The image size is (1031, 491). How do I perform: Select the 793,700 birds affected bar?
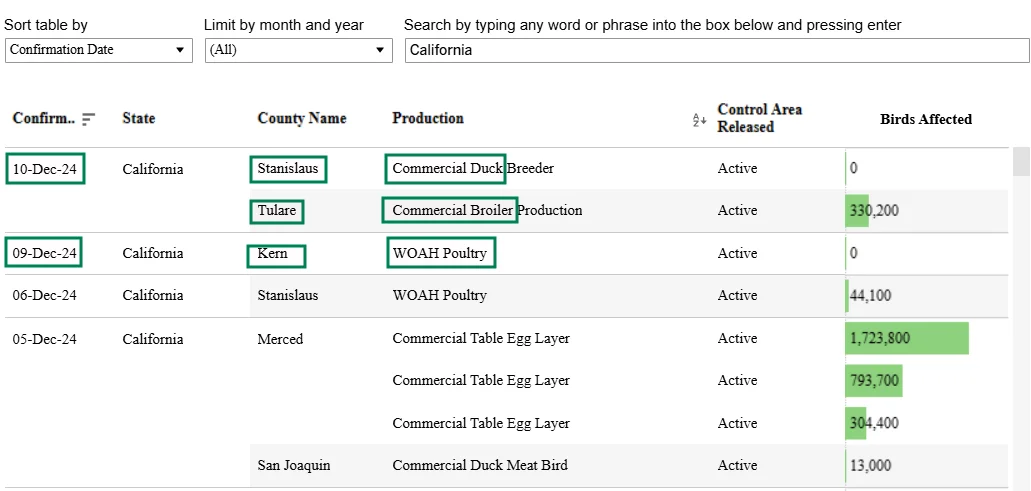pyautogui.click(x=873, y=381)
